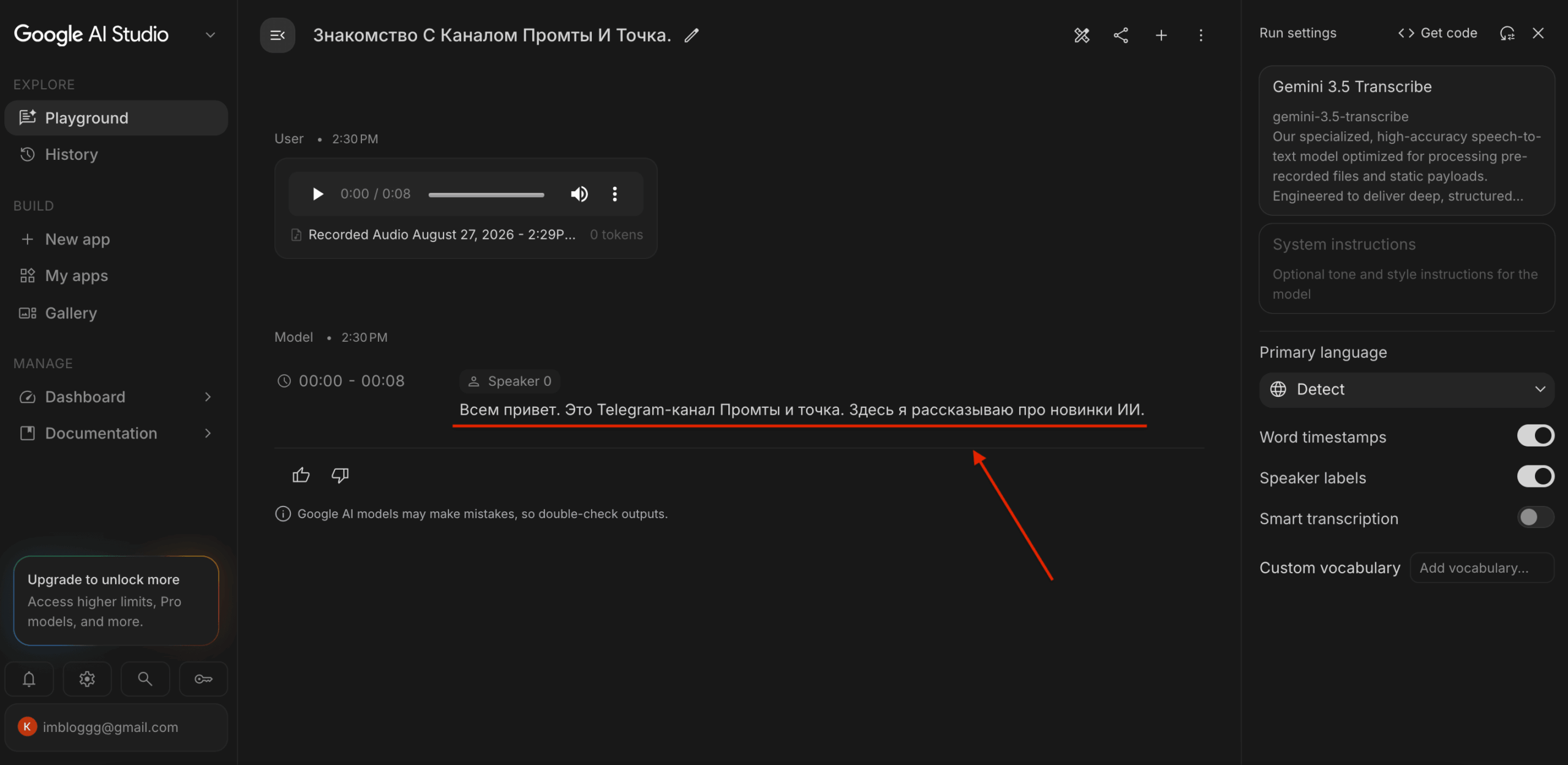Go to Playground in sidebar
1568x765 pixels.
116,118
